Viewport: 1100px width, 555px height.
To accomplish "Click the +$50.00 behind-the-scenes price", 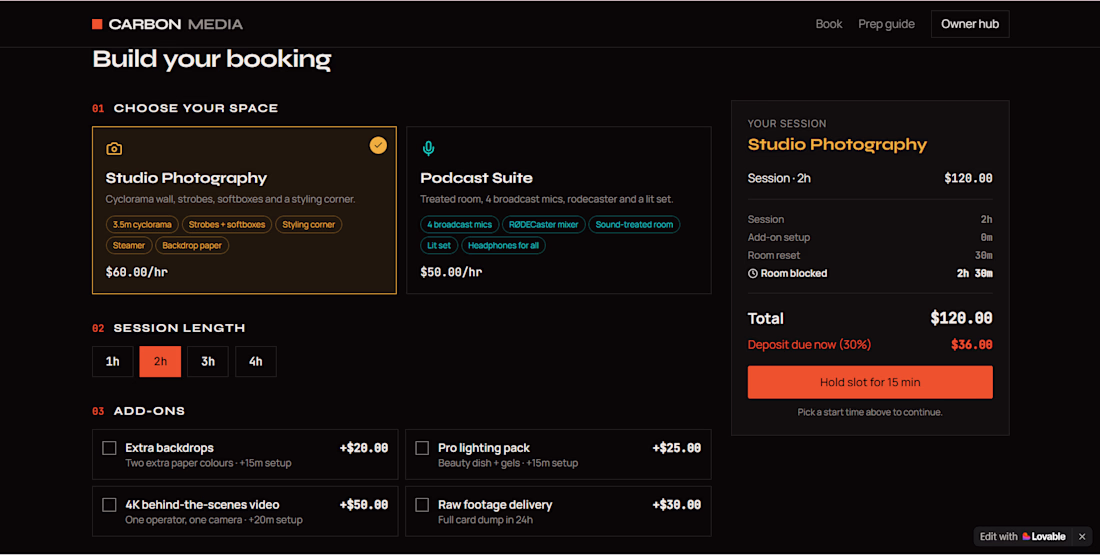I will [364, 504].
